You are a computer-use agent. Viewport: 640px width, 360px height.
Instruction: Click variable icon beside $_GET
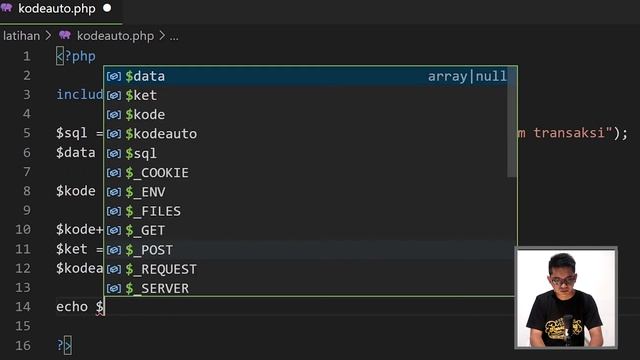click(x=114, y=231)
